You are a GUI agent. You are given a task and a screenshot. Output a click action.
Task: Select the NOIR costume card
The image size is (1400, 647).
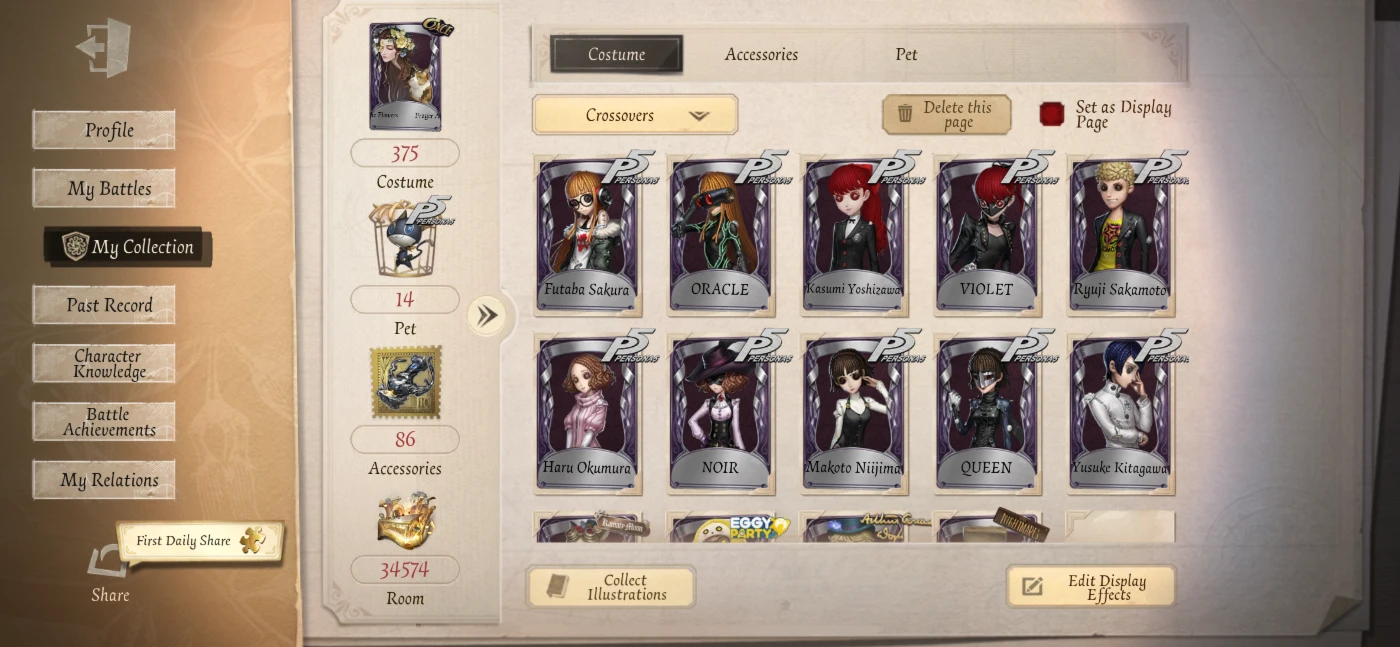[720, 413]
